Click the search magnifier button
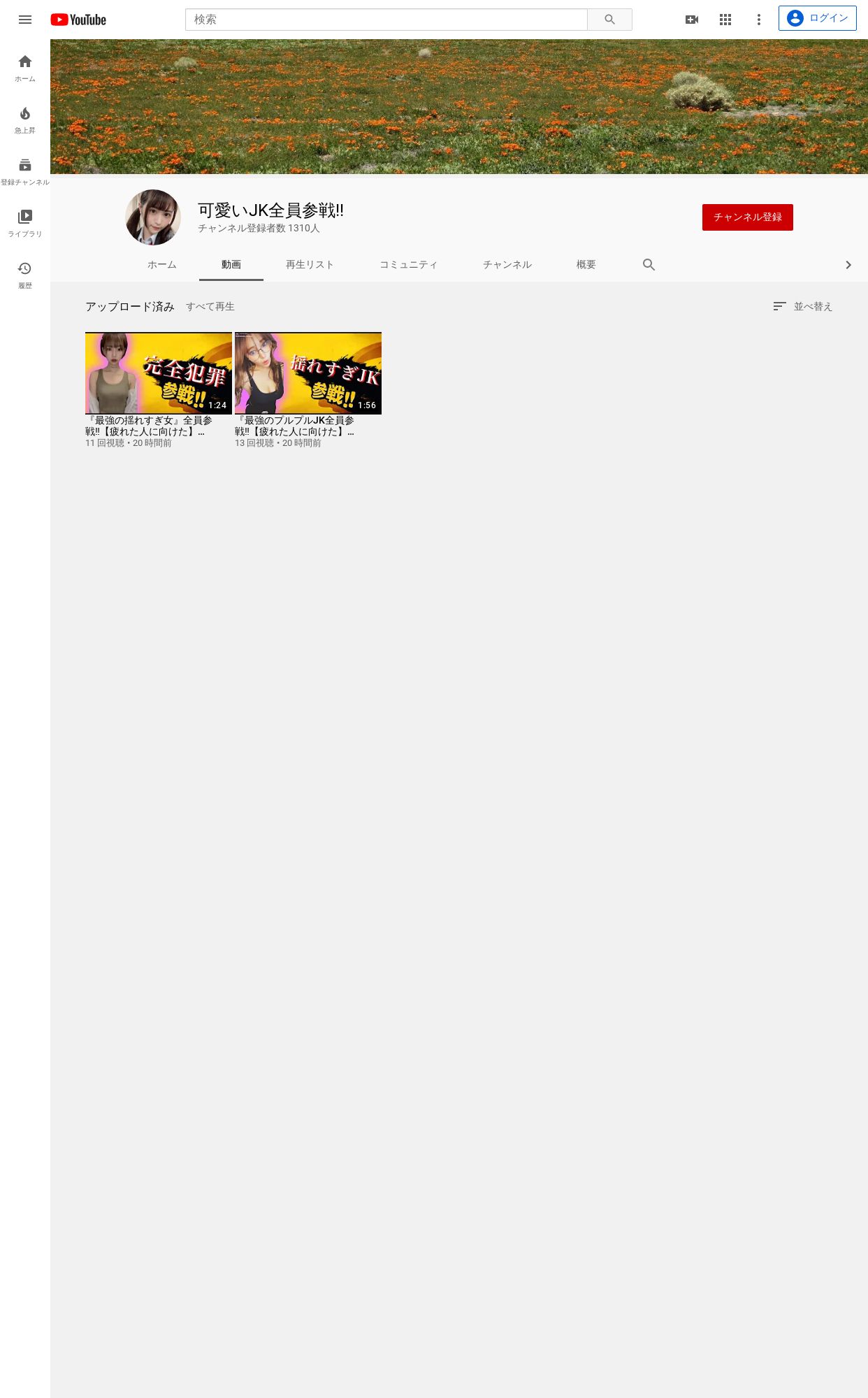868x1398 pixels. 609,20
